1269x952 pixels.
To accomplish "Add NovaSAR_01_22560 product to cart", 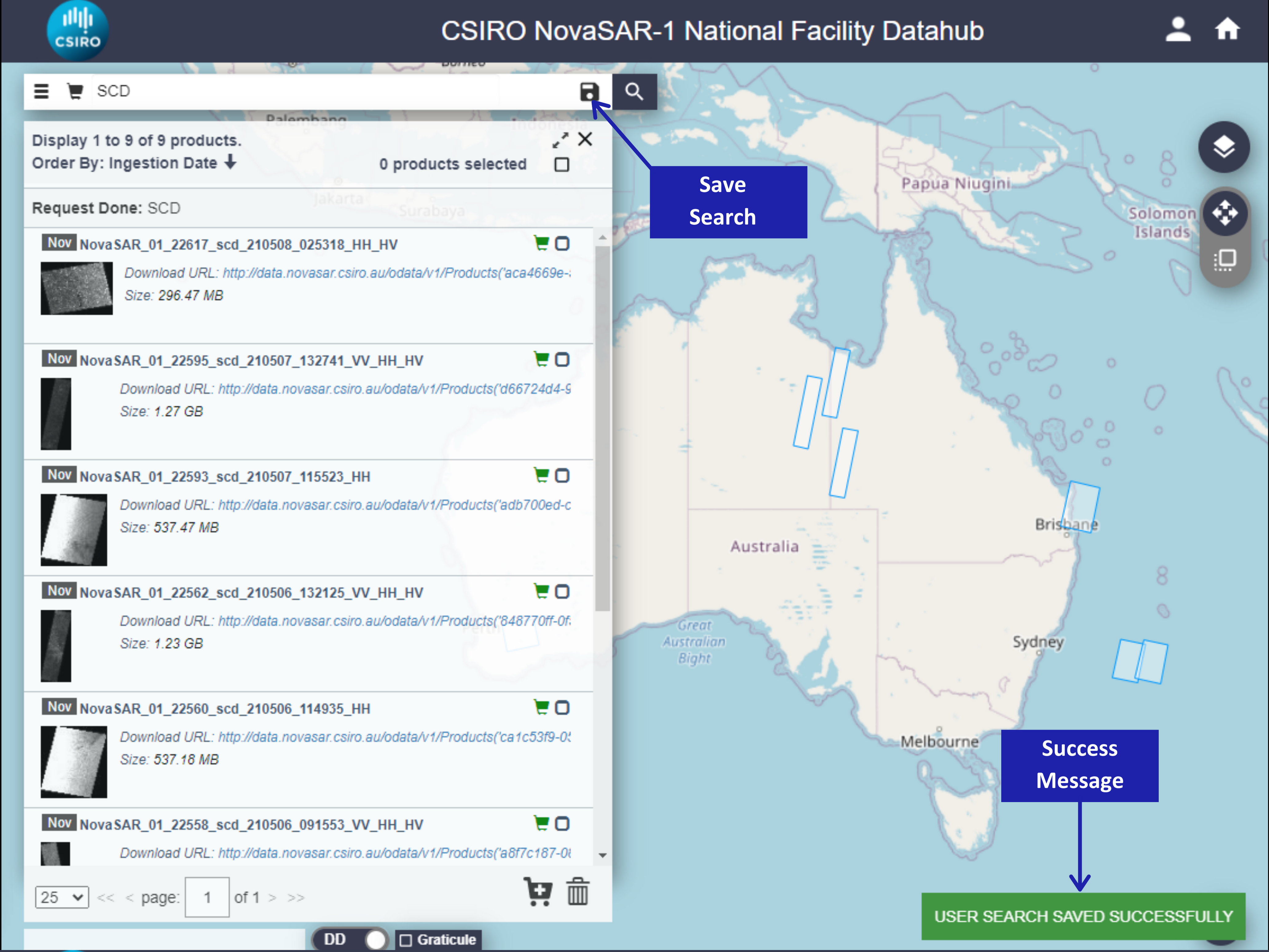I will [541, 707].
